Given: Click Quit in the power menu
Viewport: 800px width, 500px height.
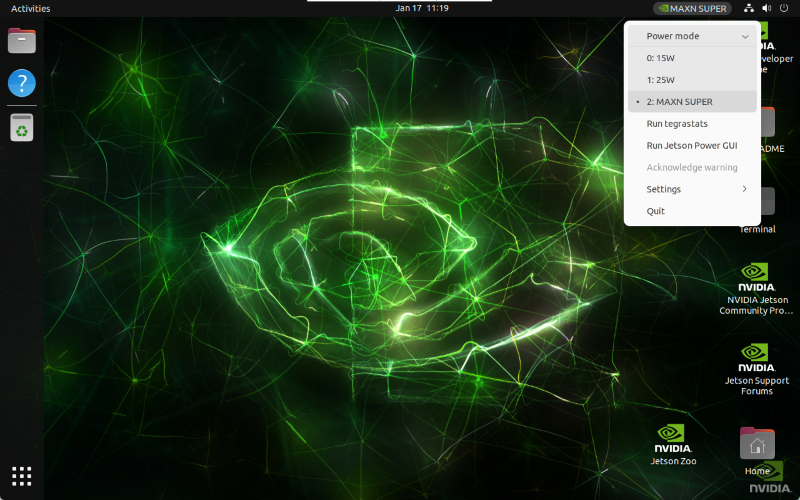Looking at the screenshot, I should point(656,211).
